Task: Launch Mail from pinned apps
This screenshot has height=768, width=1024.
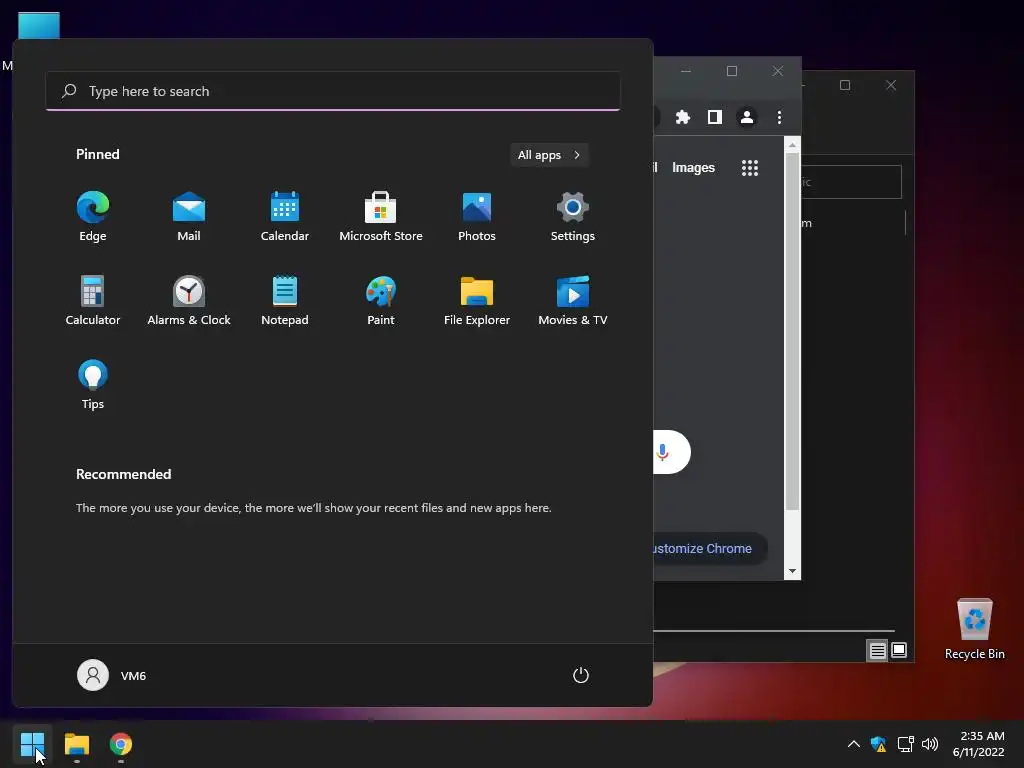Action: 189,217
